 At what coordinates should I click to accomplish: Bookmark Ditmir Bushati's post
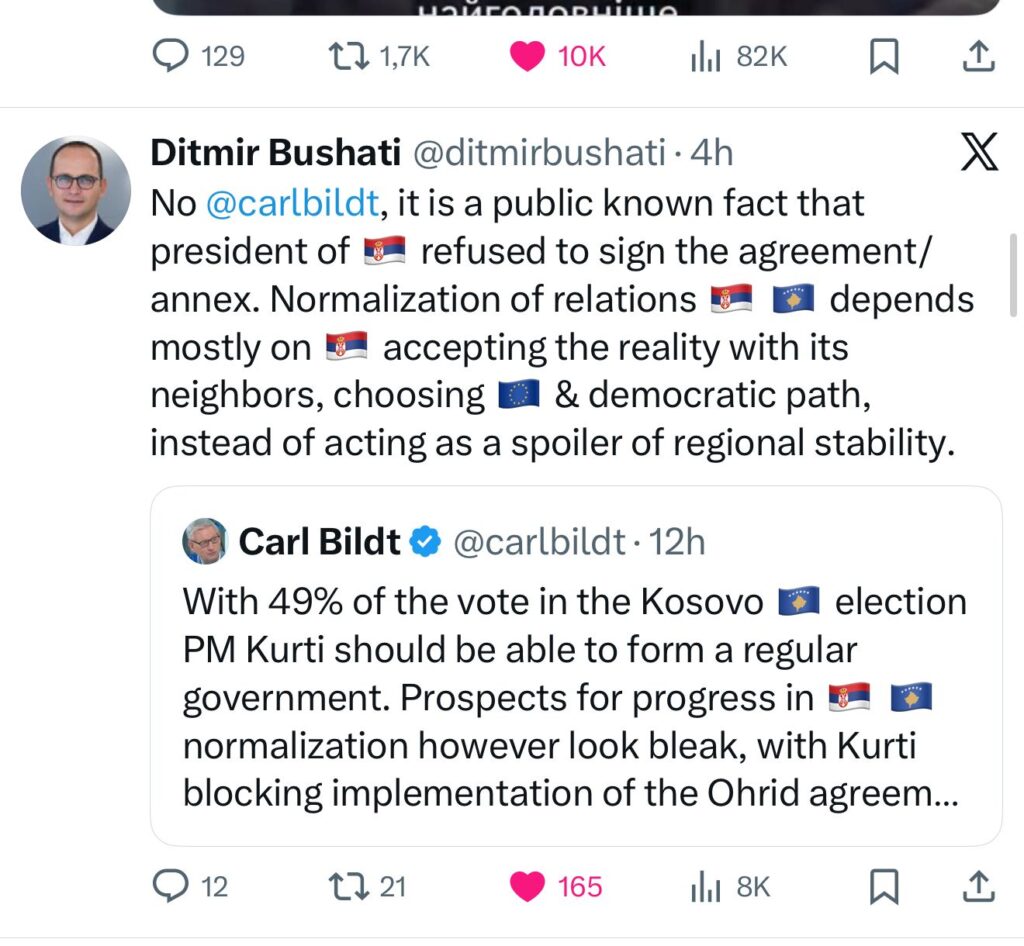pyautogui.click(x=883, y=885)
